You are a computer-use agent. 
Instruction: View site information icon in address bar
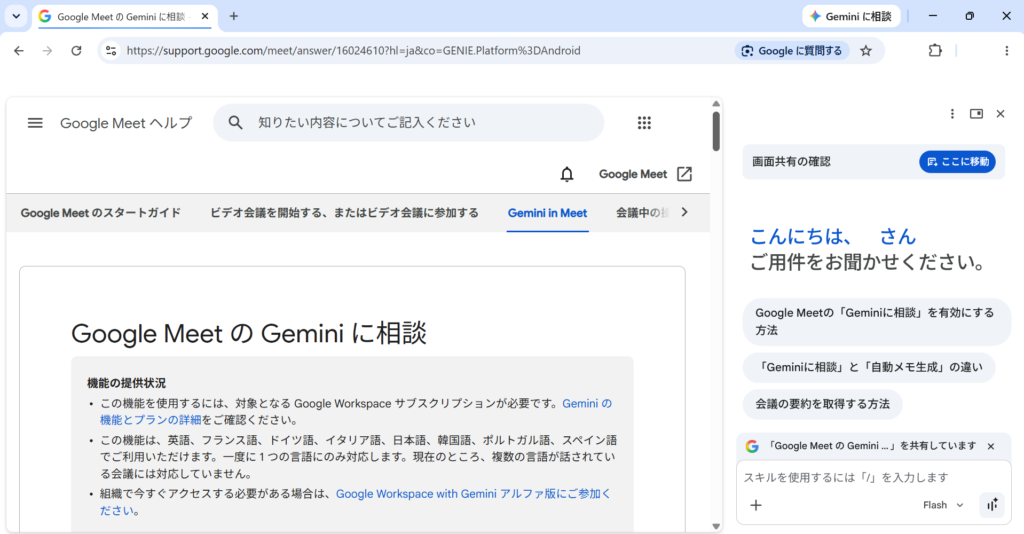pyautogui.click(x=111, y=50)
